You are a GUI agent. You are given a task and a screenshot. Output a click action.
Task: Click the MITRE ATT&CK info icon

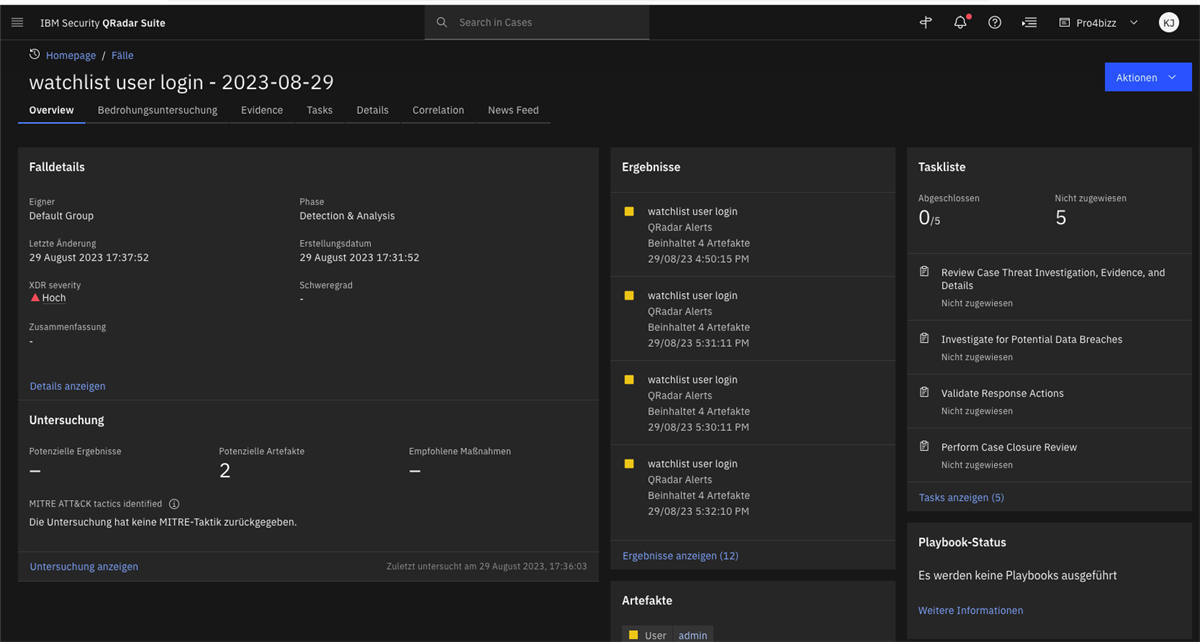pyautogui.click(x=174, y=505)
